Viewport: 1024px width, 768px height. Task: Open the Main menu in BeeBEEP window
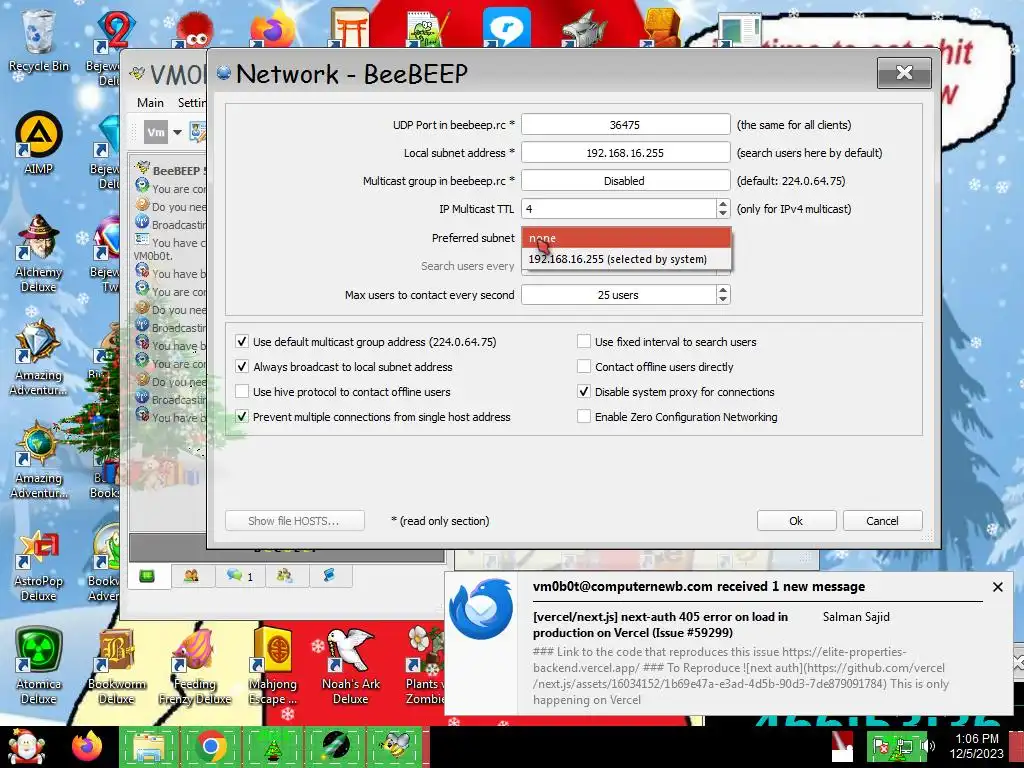pos(150,103)
